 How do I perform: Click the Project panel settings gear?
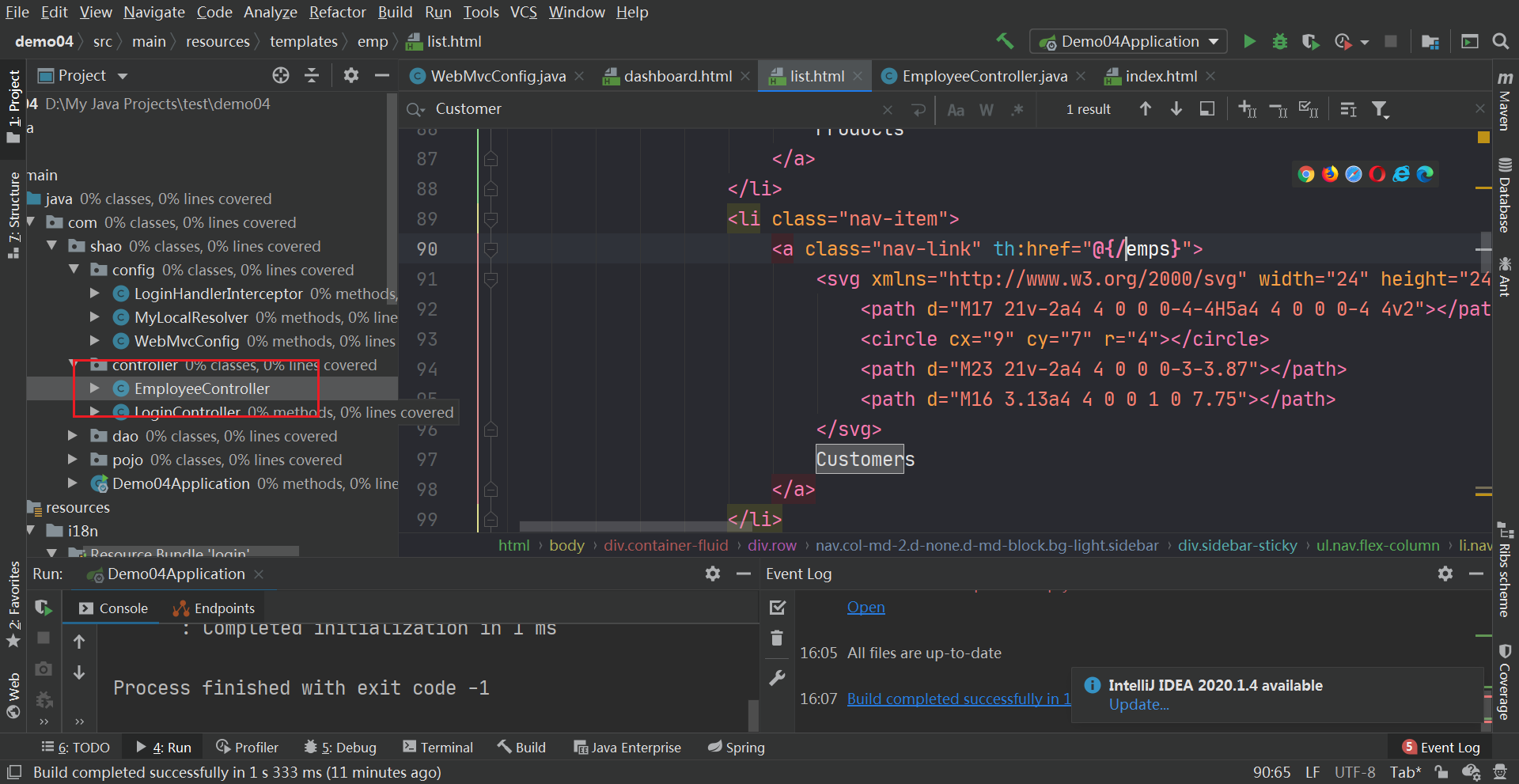tap(351, 75)
